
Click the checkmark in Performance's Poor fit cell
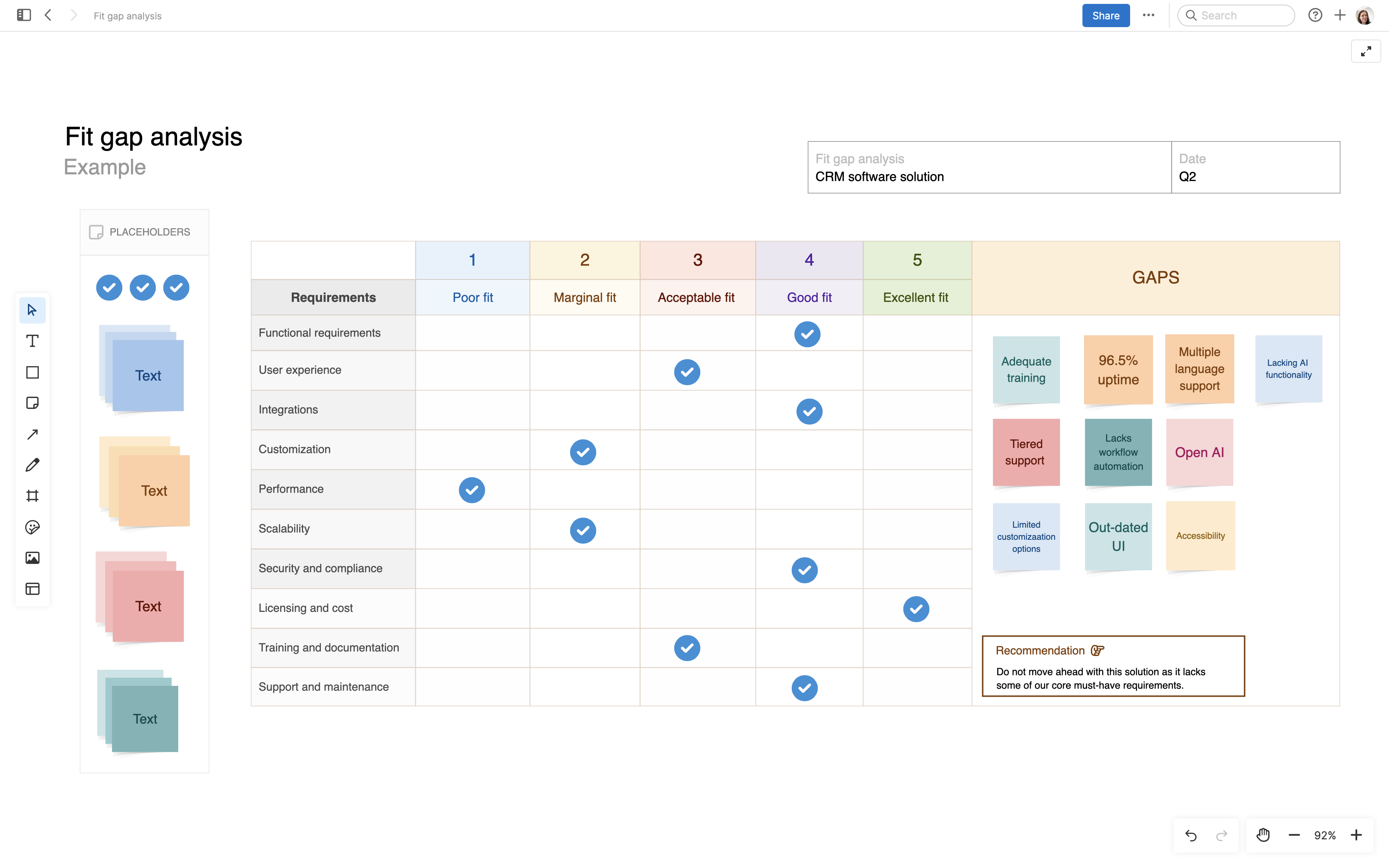click(471, 490)
